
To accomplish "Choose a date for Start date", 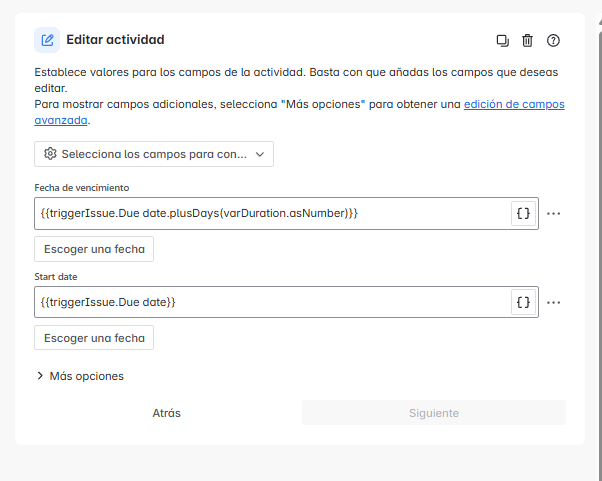I will pos(94,338).
